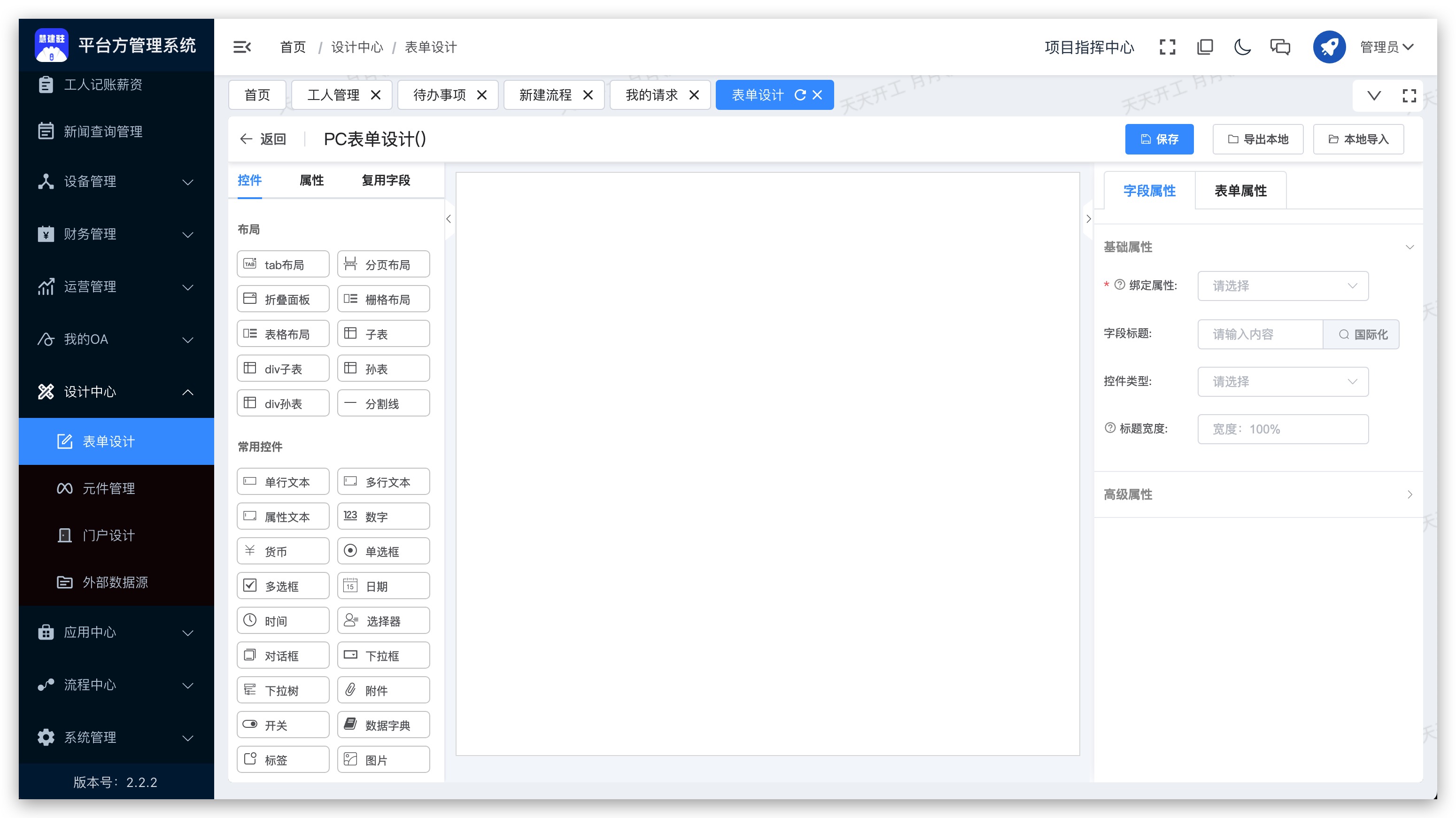Add a 货币 currency control
Viewport: 1456px width, 818px height.
283,551
